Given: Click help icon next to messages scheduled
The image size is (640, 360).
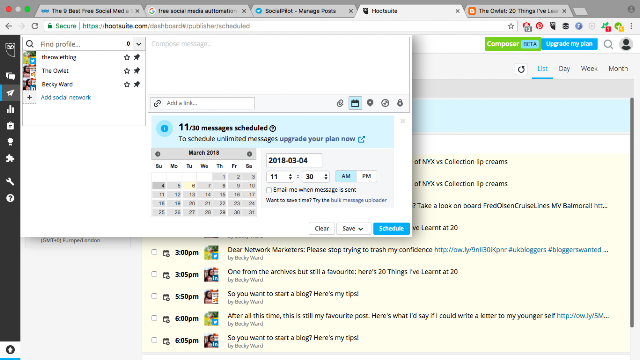Looking at the screenshot, I should [x=273, y=128].
